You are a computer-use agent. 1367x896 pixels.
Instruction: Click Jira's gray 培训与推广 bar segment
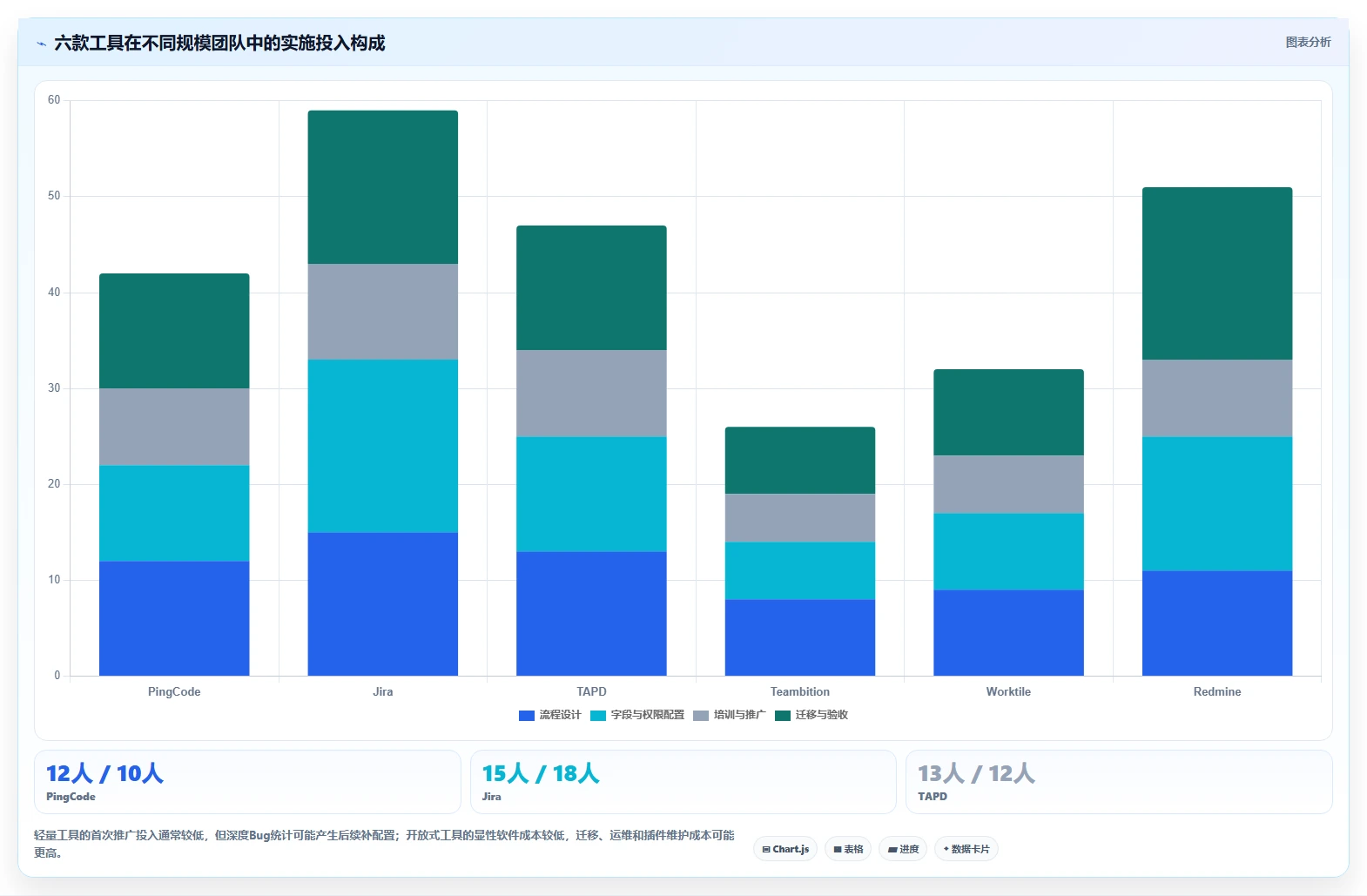[x=383, y=312]
